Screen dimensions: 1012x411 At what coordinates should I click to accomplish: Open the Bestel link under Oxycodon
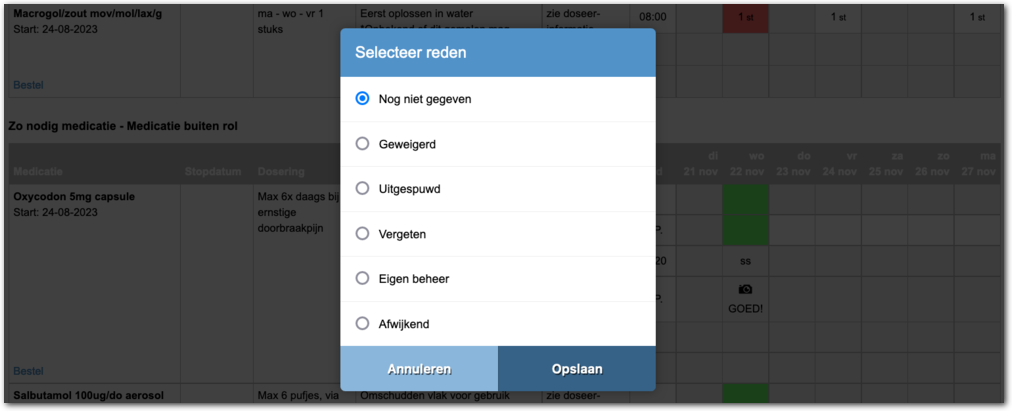click(28, 370)
